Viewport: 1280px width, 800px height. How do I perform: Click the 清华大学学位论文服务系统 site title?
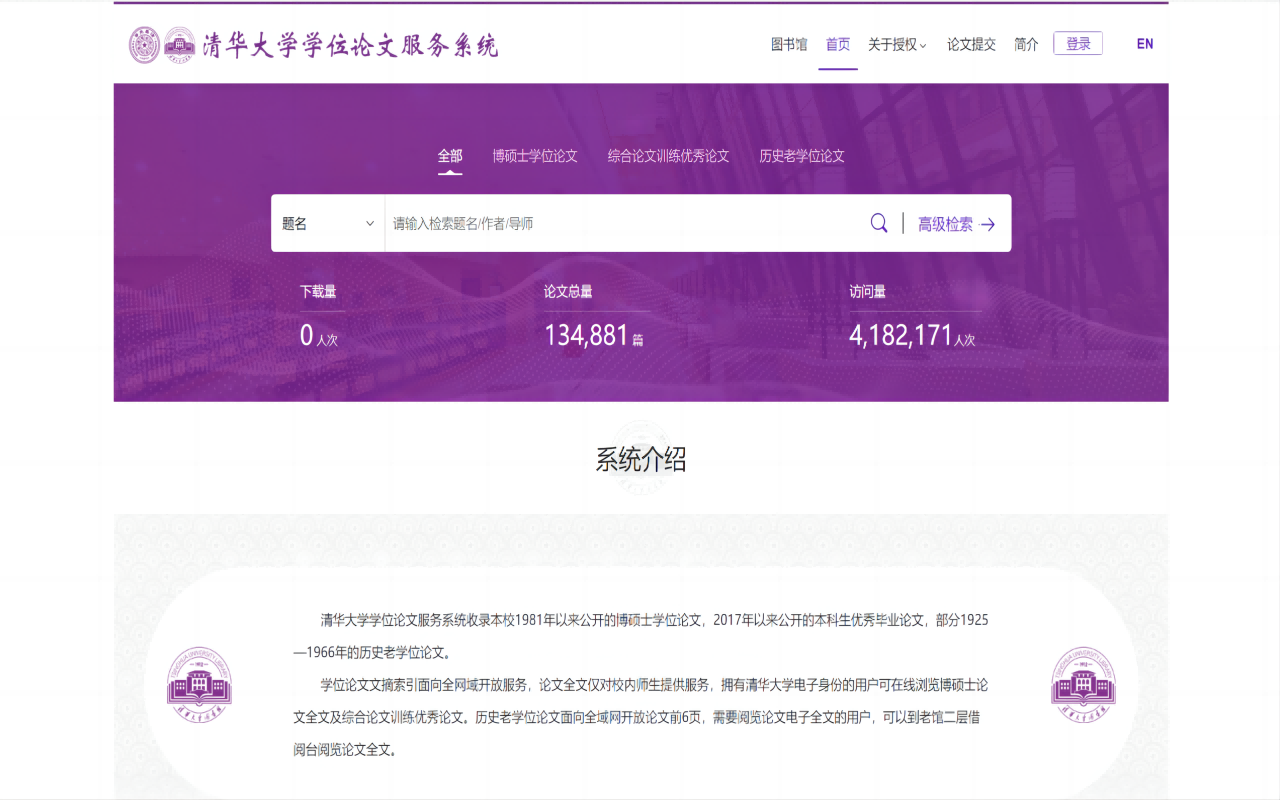[x=350, y=46]
